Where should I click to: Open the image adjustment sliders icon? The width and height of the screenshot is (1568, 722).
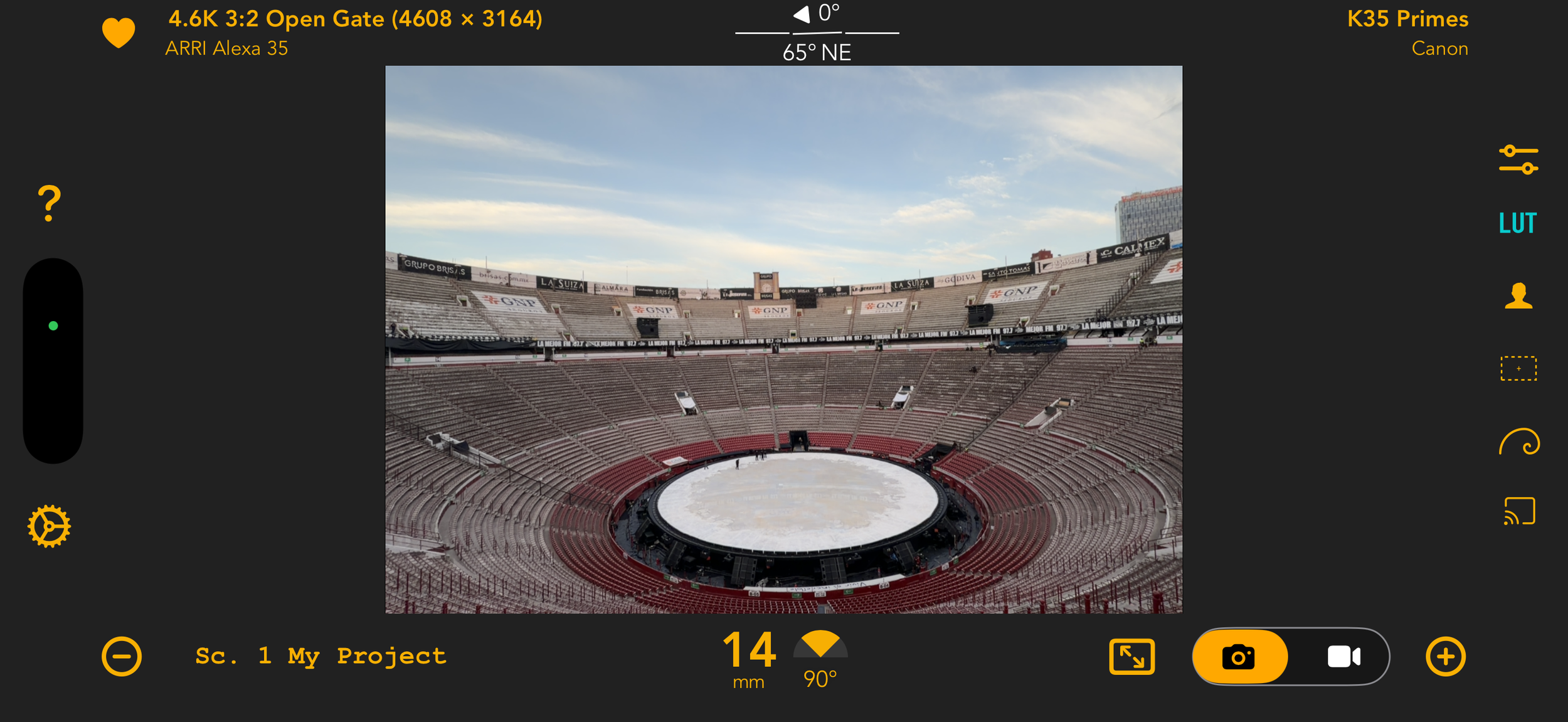[x=1518, y=159]
